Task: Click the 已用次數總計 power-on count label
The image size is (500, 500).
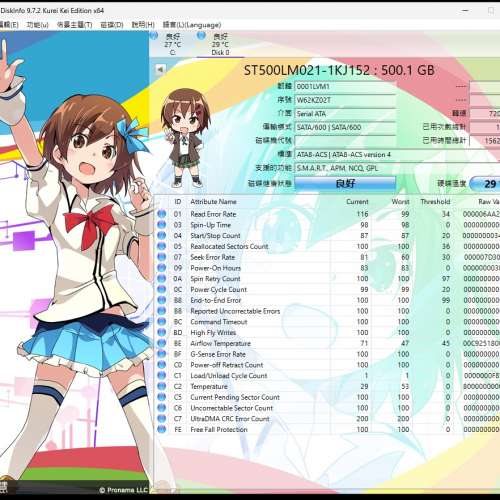Action: pyautogui.click(x=444, y=127)
